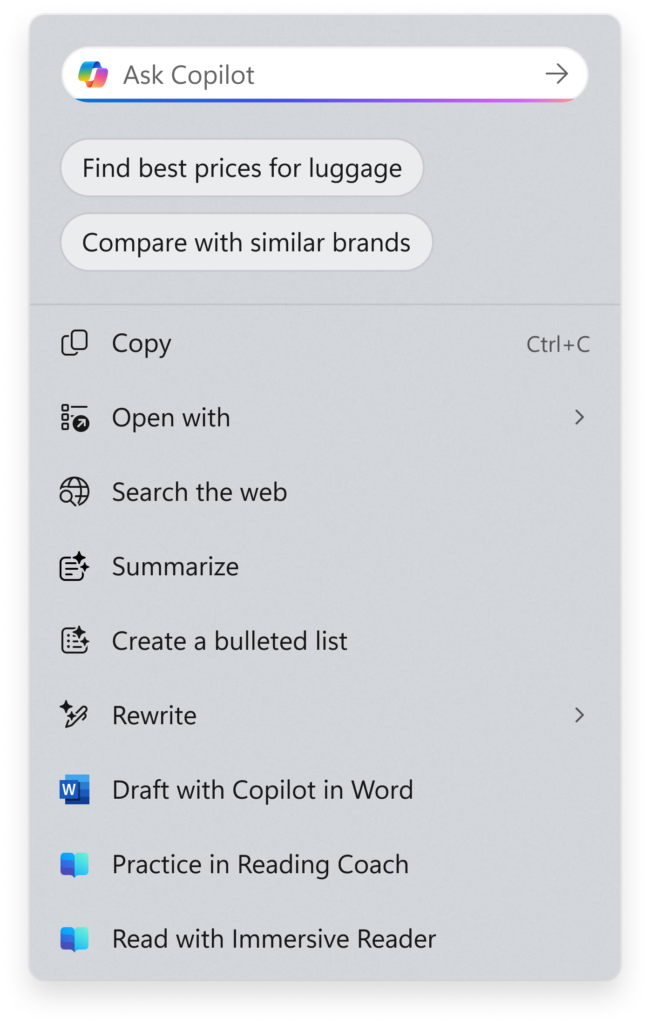Select the Summarize sparkle icon
This screenshot has height=1024, width=650.
click(74, 566)
